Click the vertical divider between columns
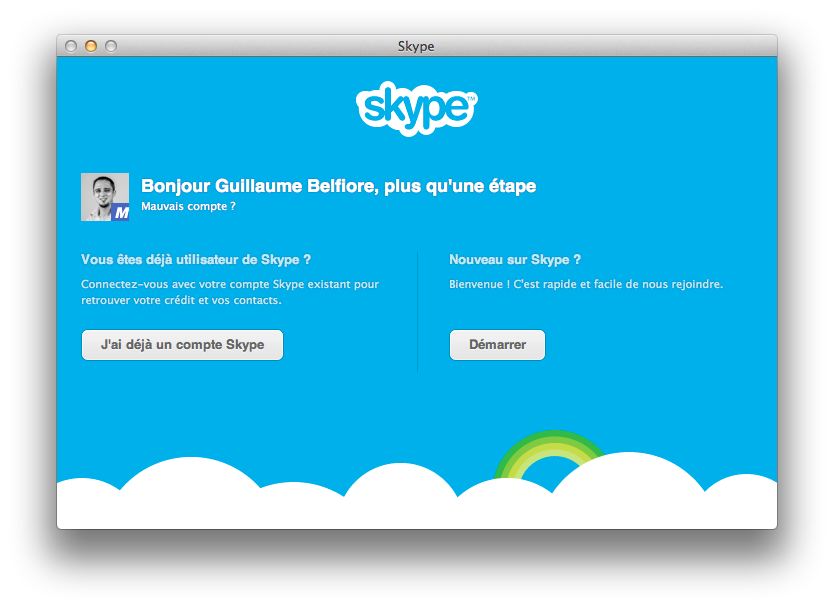Viewport: 834px width, 608px height. pyautogui.click(x=418, y=312)
